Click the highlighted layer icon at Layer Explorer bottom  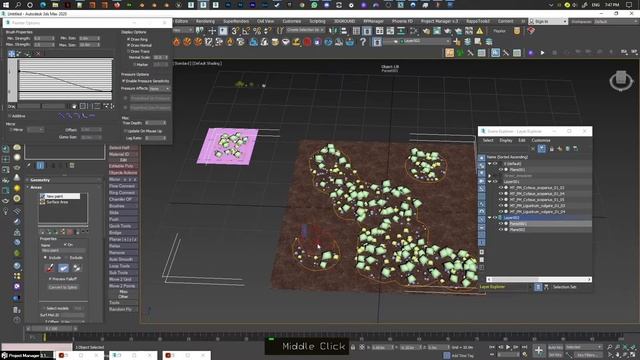(x=538, y=287)
